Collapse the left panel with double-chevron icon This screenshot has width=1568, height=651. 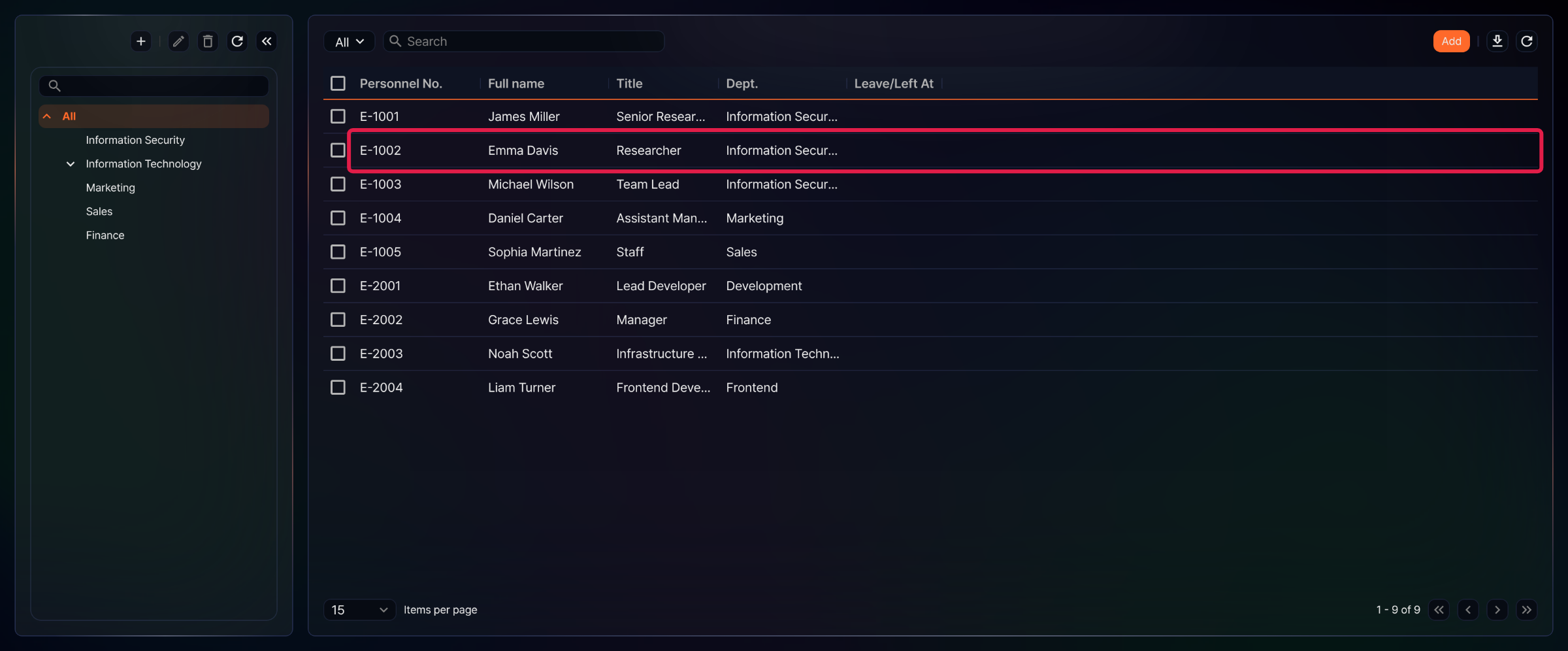267,41
